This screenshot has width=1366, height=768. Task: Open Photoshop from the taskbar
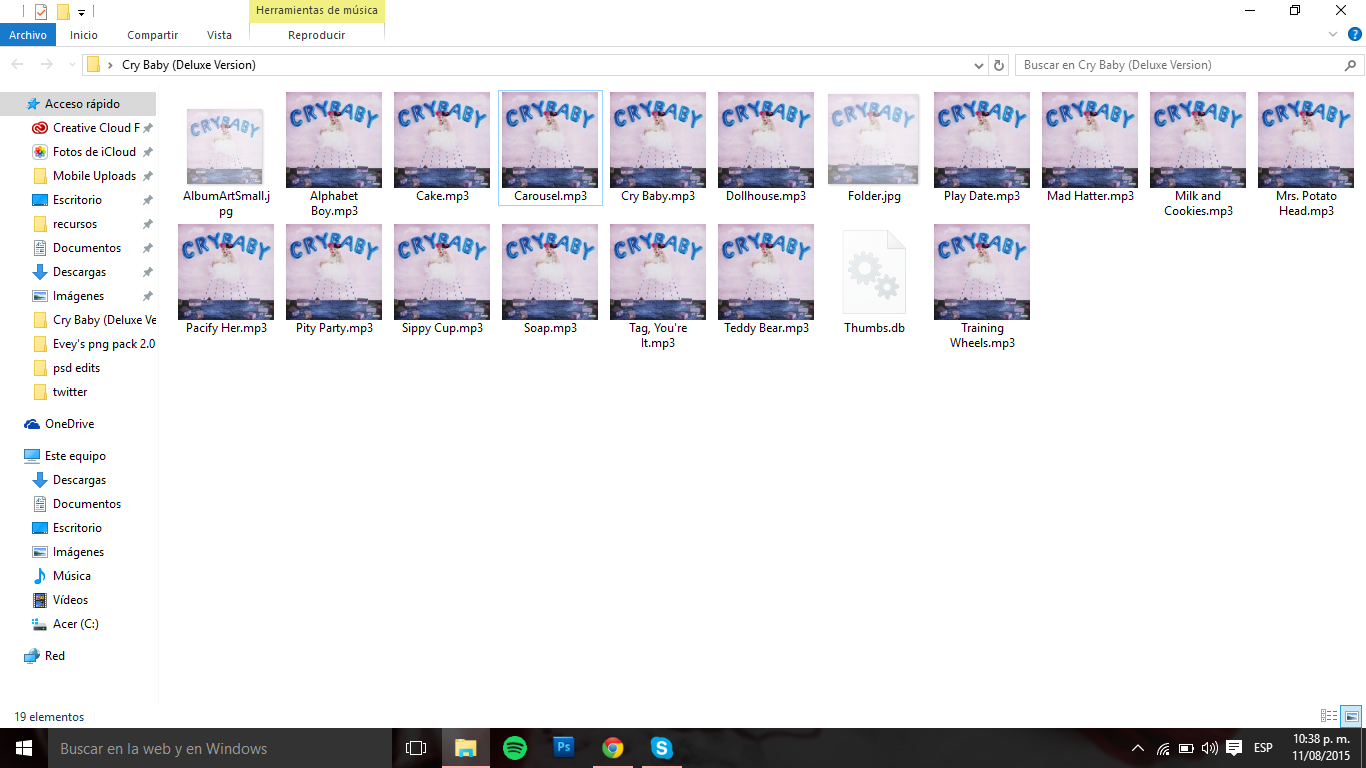tap(564, 748)
